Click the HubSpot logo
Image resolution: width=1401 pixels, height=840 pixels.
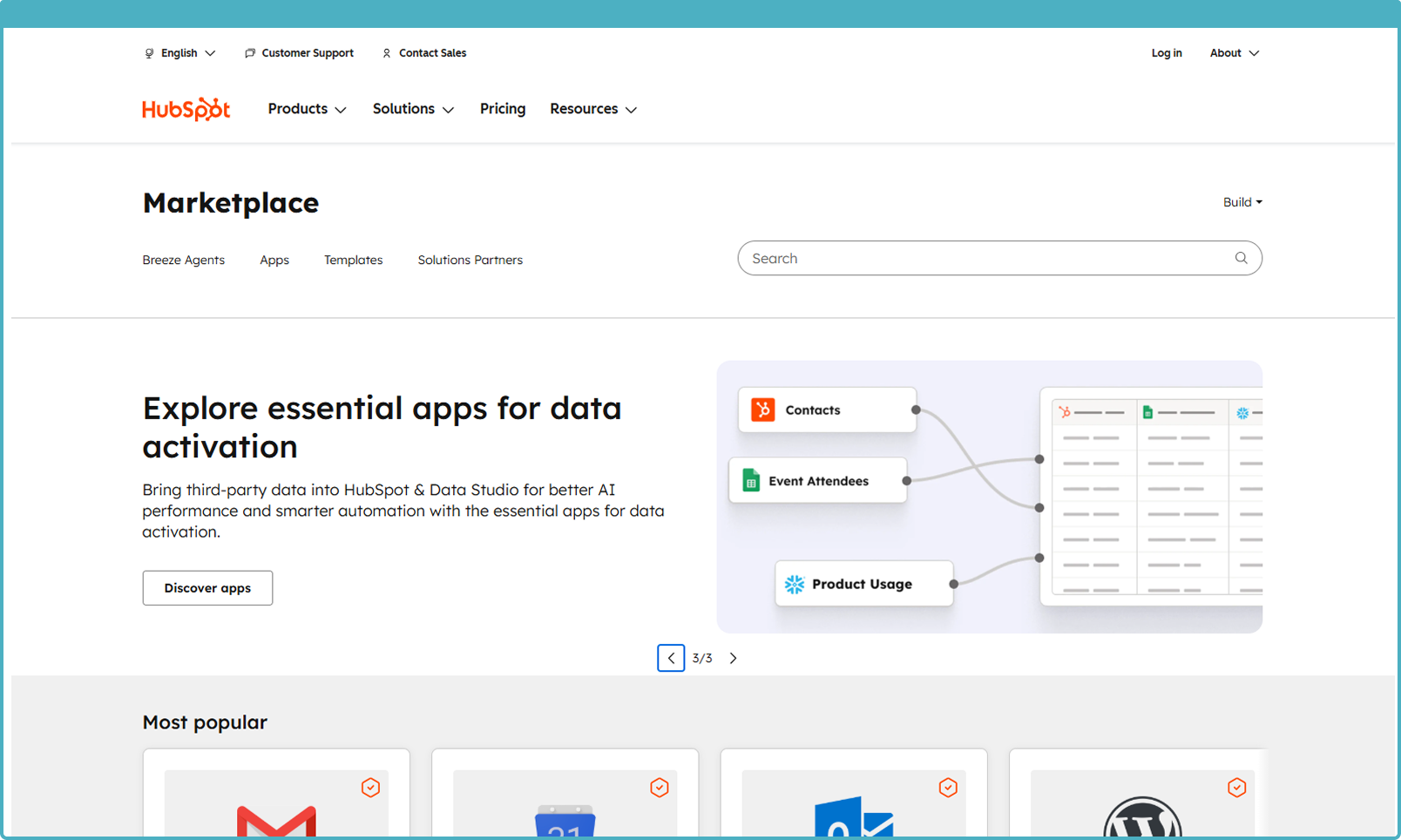186,109
